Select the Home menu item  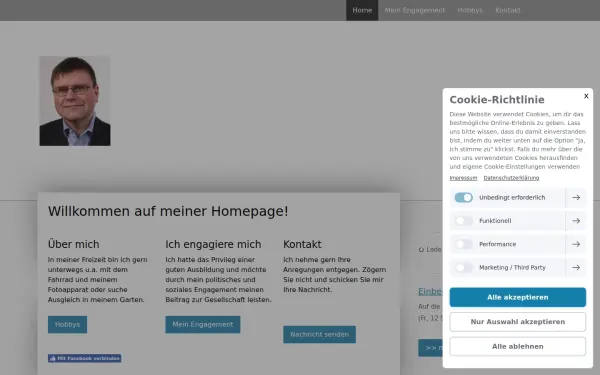pyautogui.click(x=362, y=10)
